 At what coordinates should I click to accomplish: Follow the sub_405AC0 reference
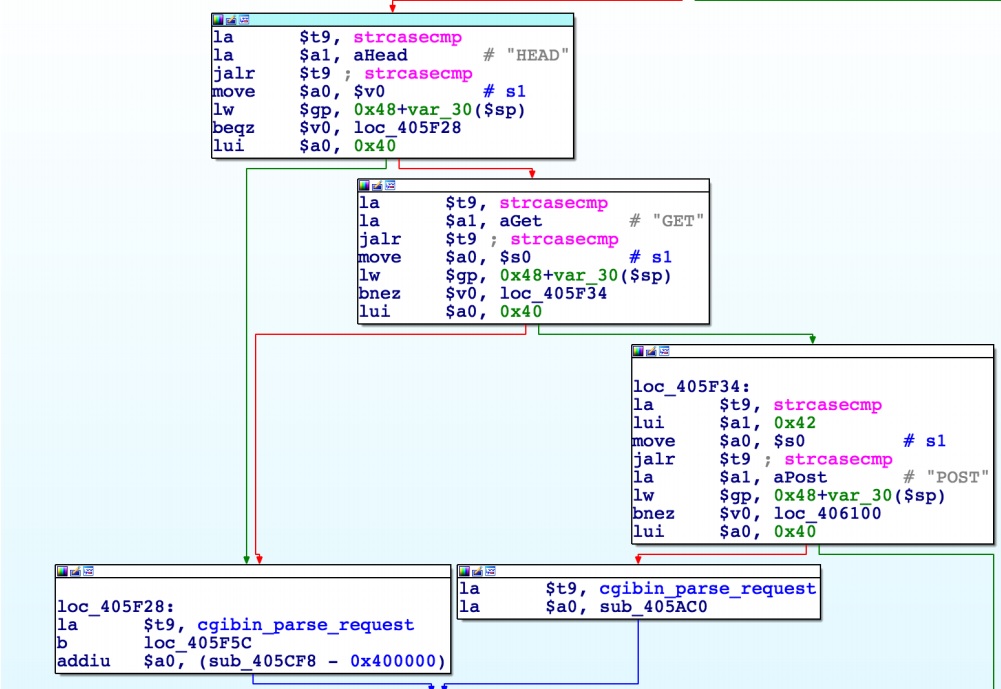[x=653, y=607]
